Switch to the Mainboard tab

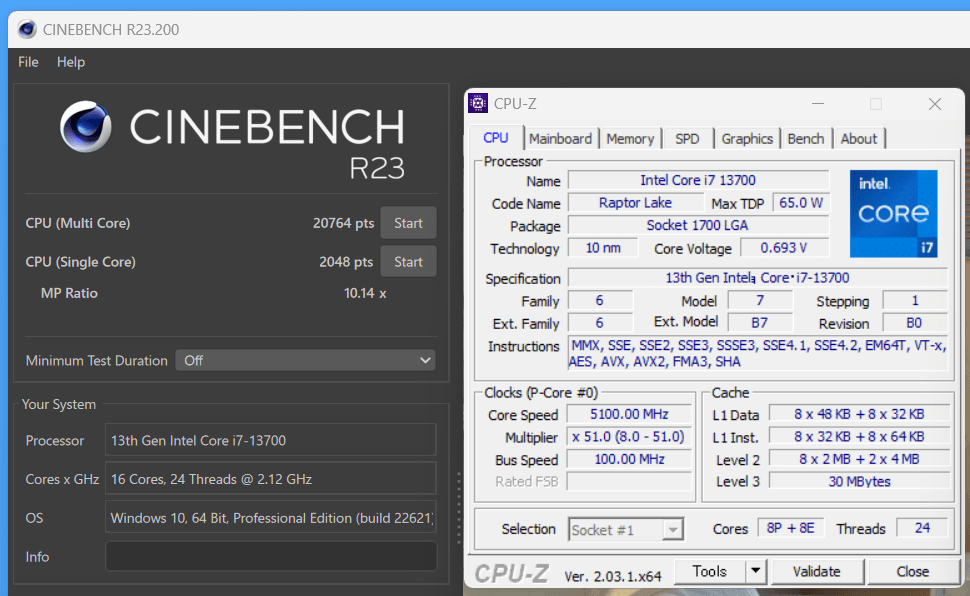560,139
